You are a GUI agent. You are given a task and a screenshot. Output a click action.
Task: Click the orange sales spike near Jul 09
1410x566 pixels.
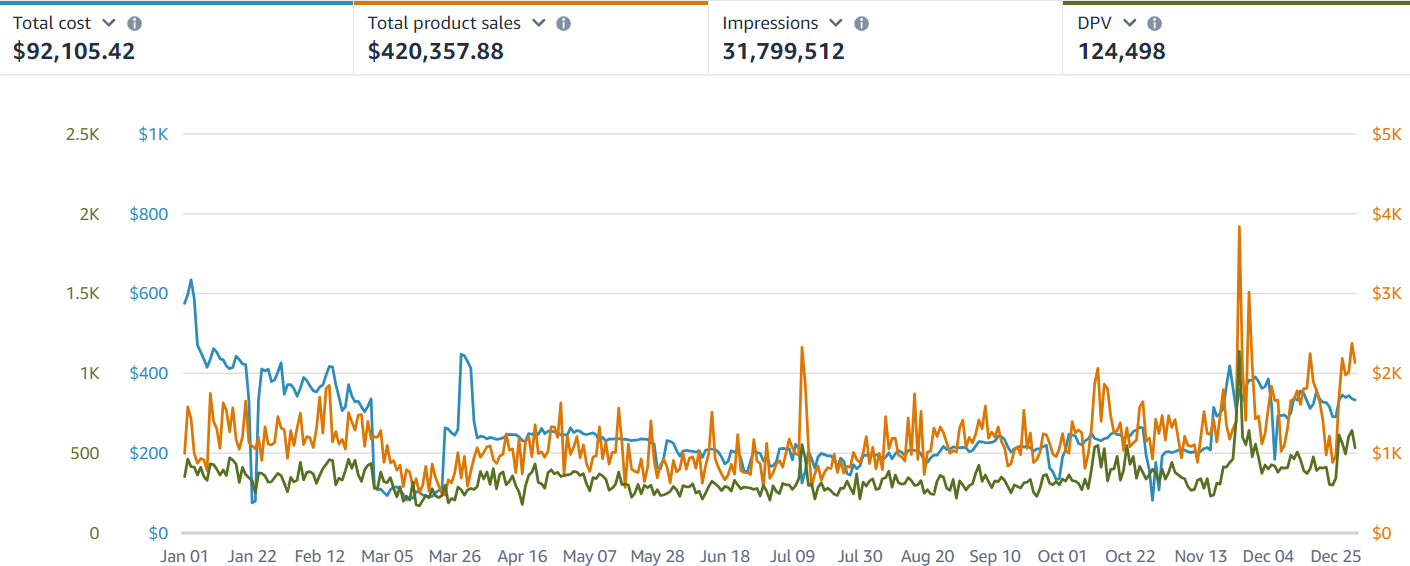[x=802, y=348]
